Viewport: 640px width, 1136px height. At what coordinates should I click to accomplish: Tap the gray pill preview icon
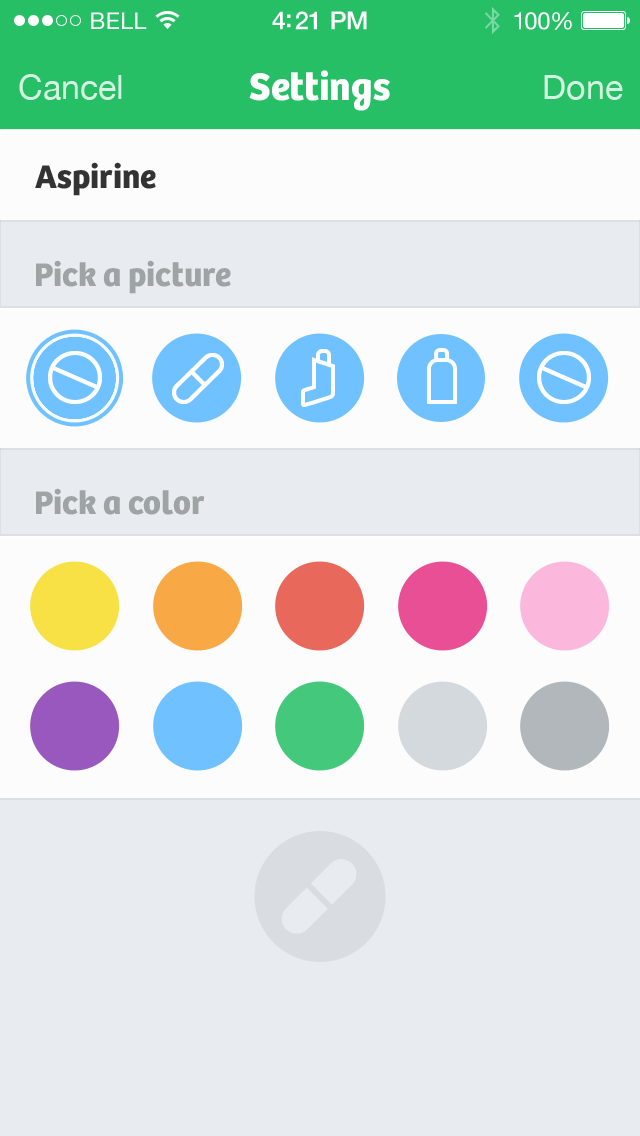[320, 896]
